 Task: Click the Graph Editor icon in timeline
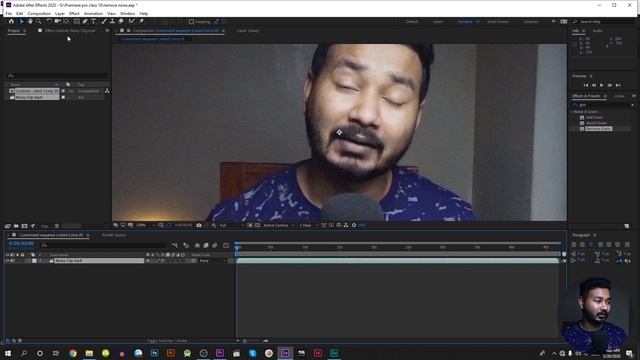(226, 245)
